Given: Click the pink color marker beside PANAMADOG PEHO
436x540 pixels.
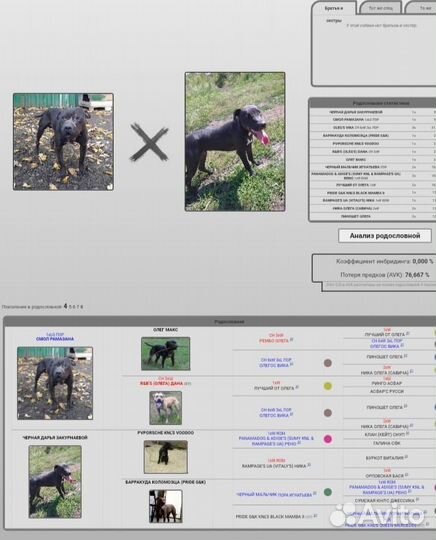Looking at the screenshot, I should pos(328,439).
